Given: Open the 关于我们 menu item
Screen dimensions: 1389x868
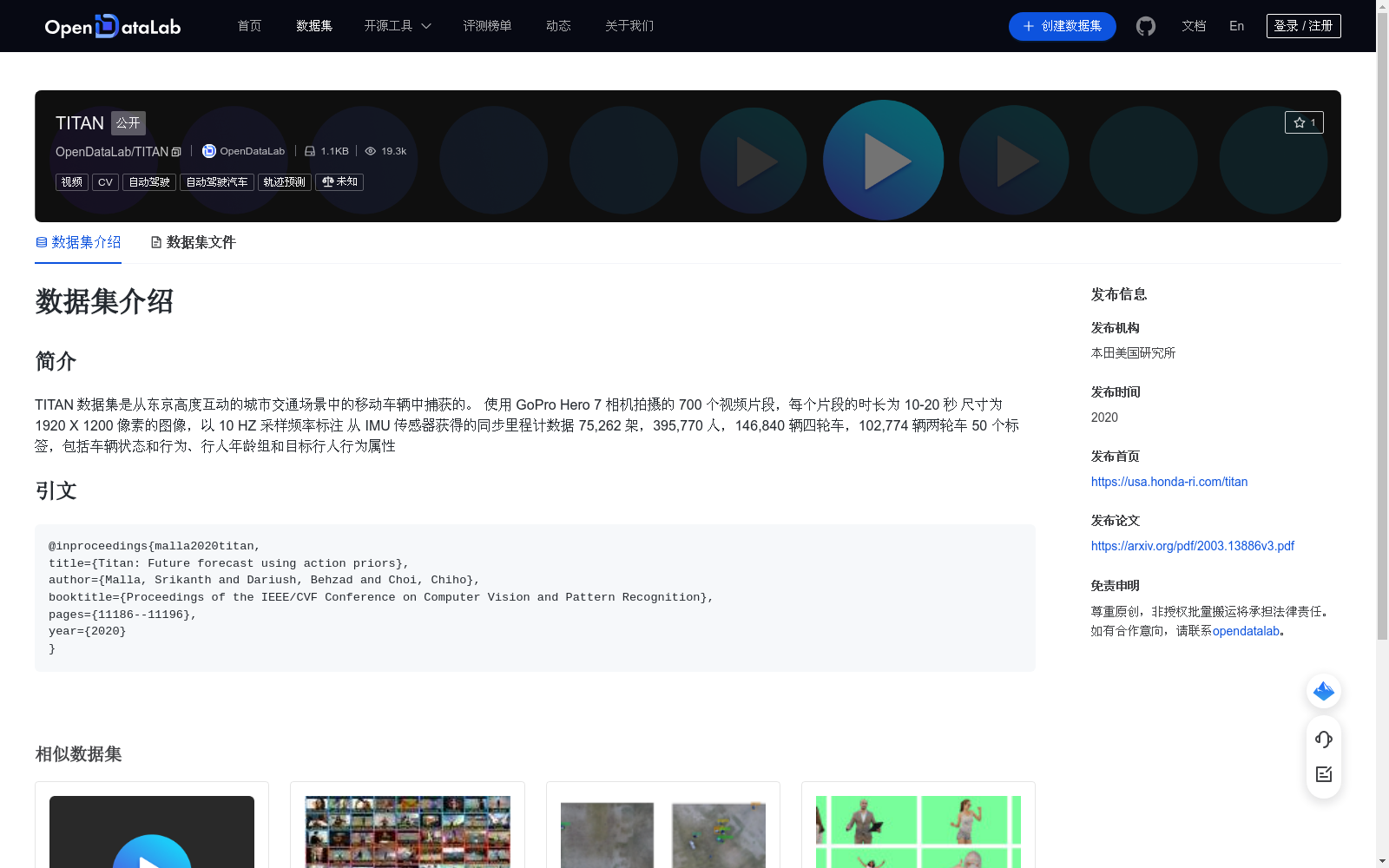Looking at the screenshot, I should coord(629,26).
